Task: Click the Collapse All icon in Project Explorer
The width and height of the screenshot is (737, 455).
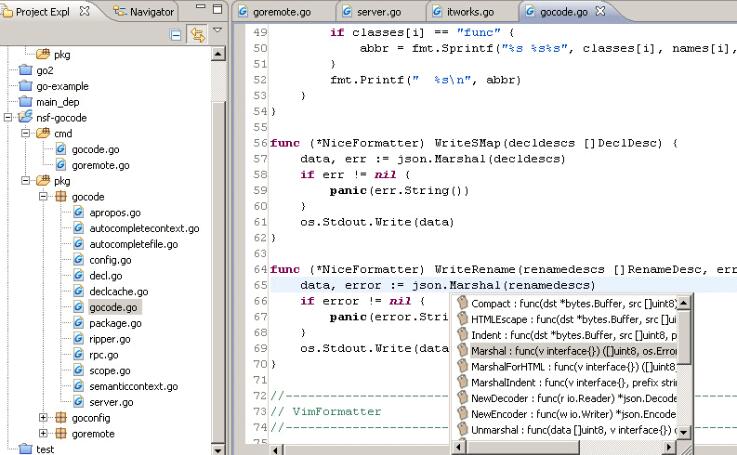Action: click(x=176, y=35)
